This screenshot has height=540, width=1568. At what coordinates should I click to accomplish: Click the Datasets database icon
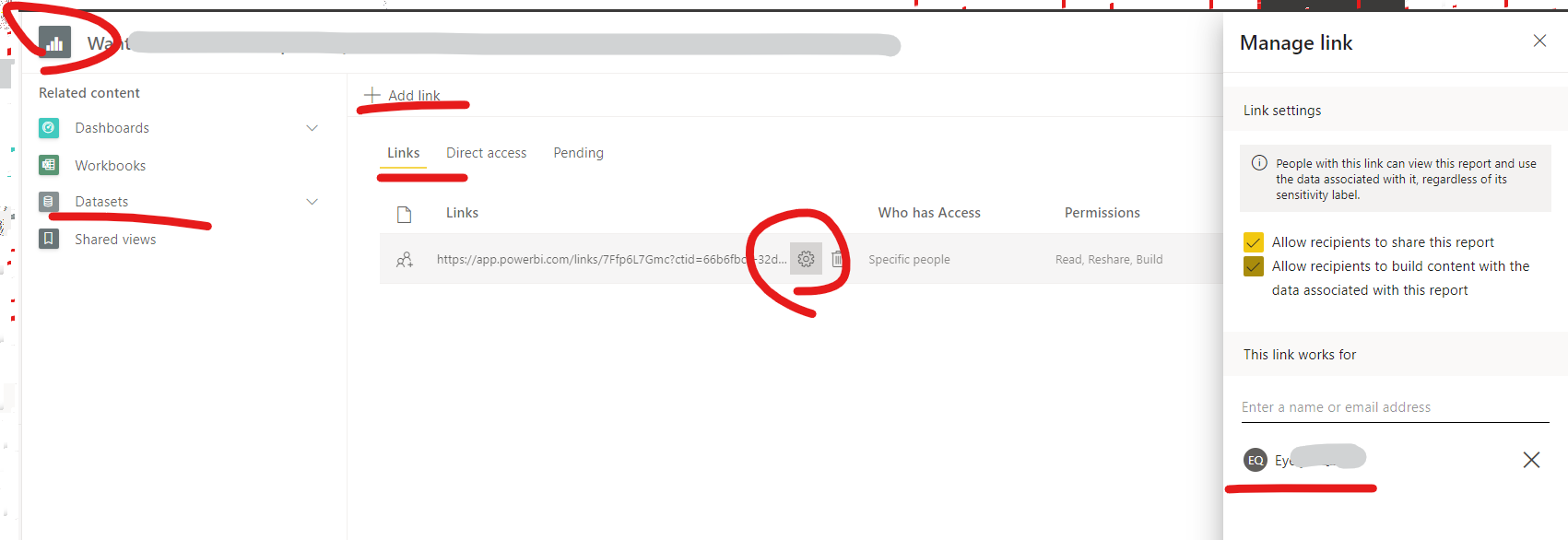coord(49,201)
